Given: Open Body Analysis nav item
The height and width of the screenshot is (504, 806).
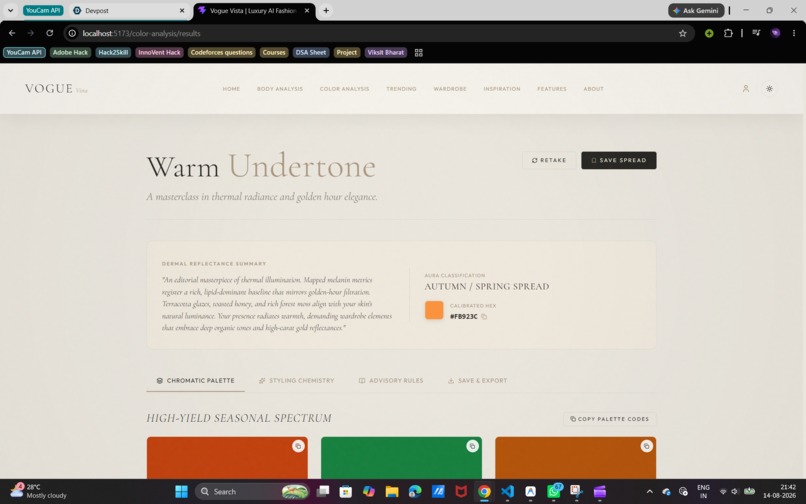Looking at the screenshot, I should click(280, 89).
